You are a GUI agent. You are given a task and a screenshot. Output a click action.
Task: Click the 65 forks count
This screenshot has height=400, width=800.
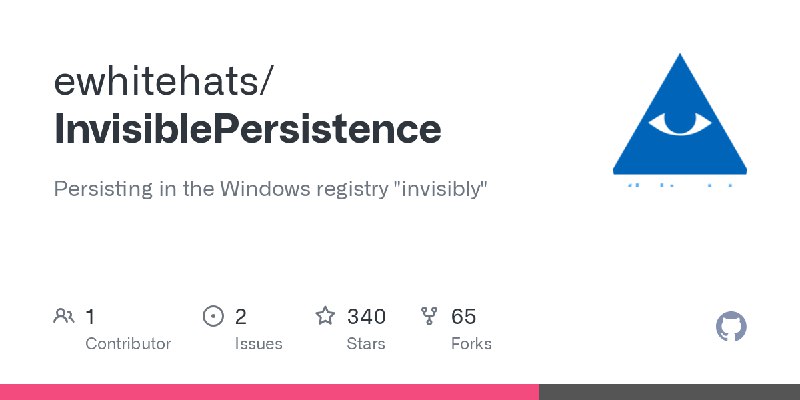click(463, 317)
